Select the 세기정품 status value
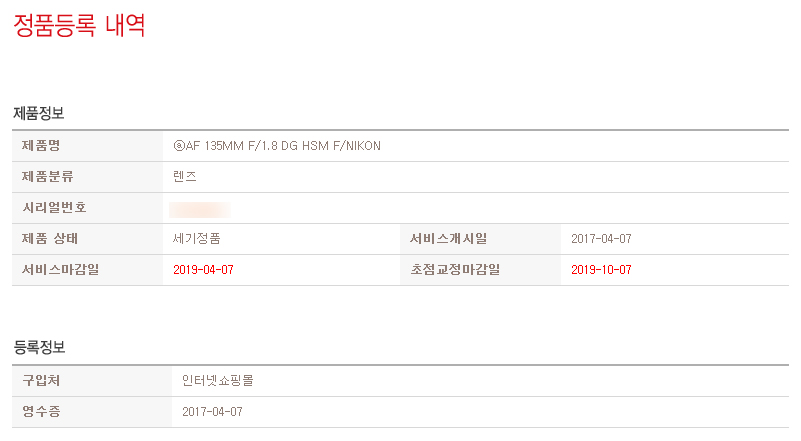 click(x=197, y=239)
